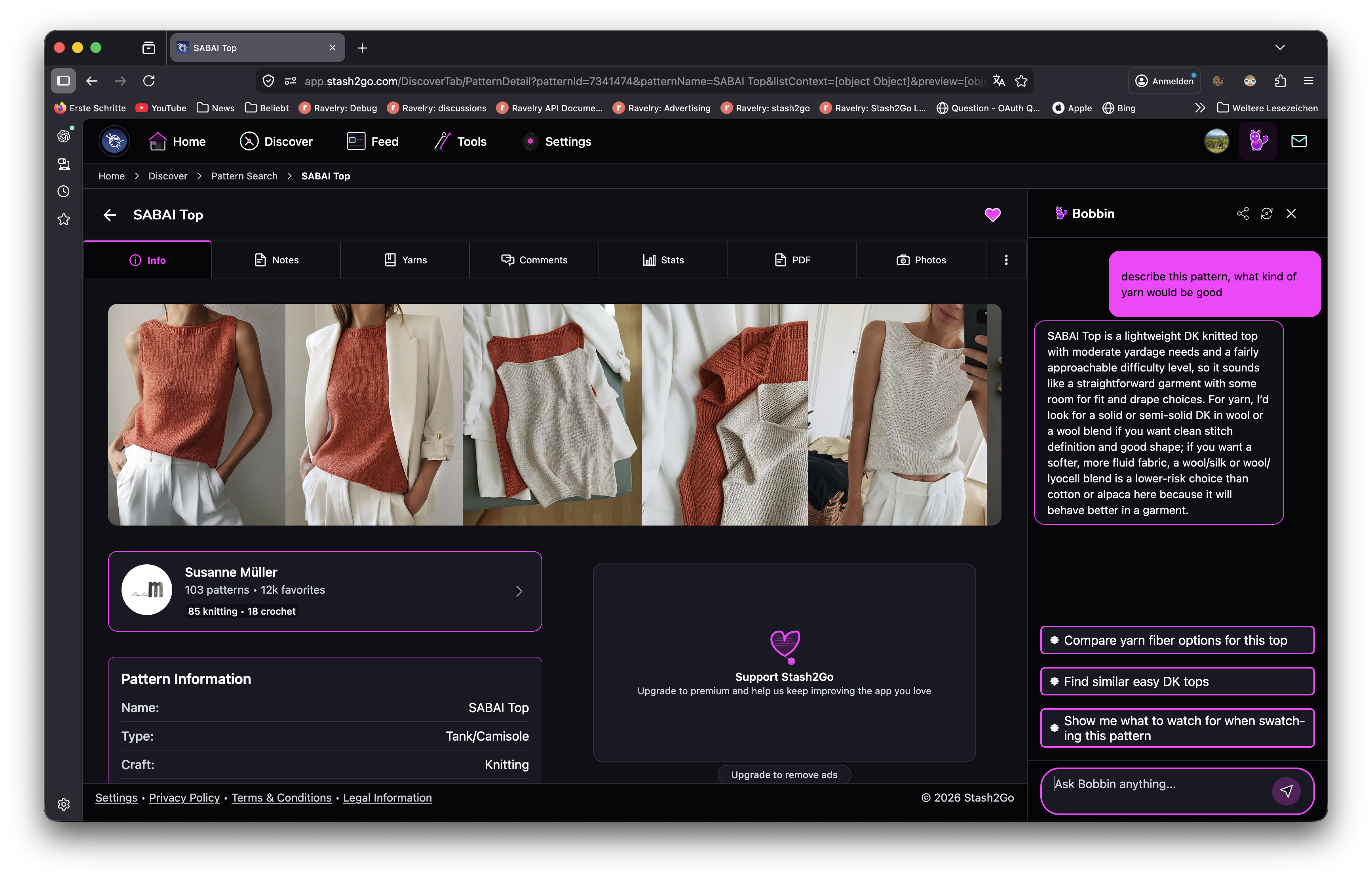Choose suggestion Compare yarn fiber options for this top
This screenshot has width=1372, height=880.
pyautogui.click(x=1177, y=640)
